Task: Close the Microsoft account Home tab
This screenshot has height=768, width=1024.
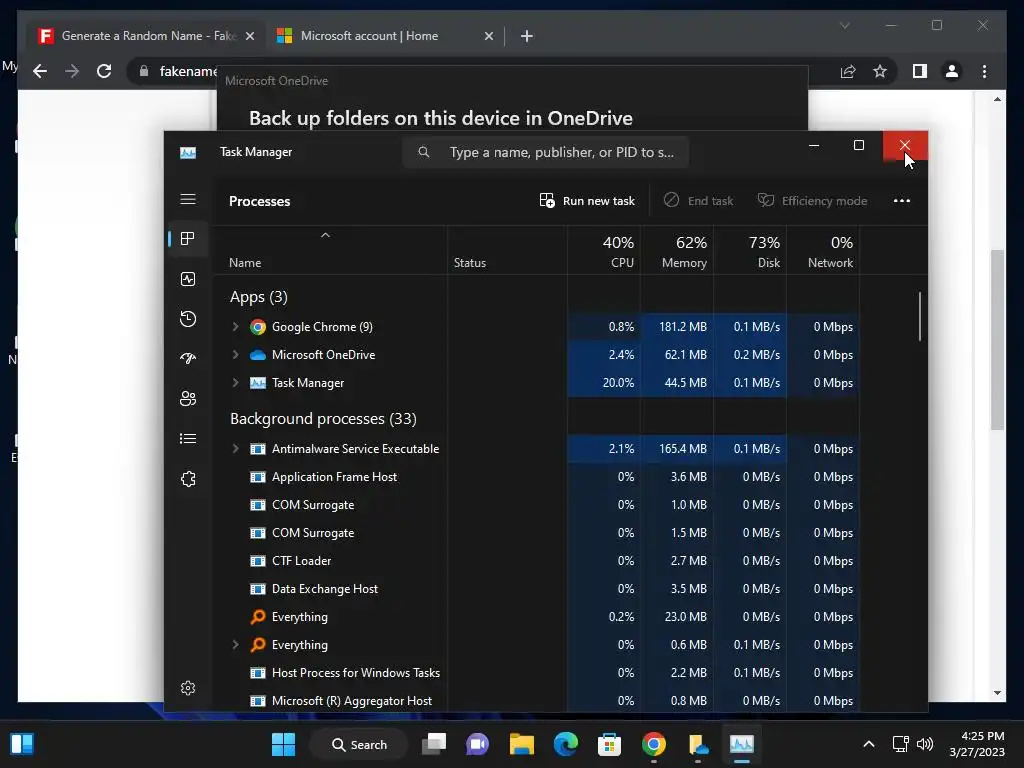Action: tap(488, 36)
